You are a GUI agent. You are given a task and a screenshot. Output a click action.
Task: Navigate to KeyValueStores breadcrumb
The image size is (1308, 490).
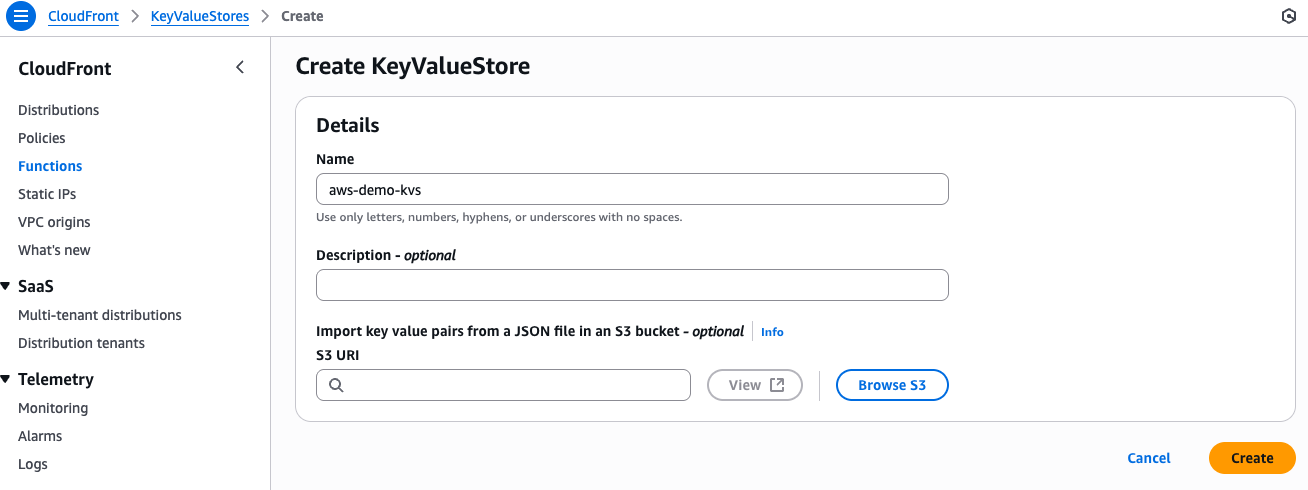click(198, 16)
